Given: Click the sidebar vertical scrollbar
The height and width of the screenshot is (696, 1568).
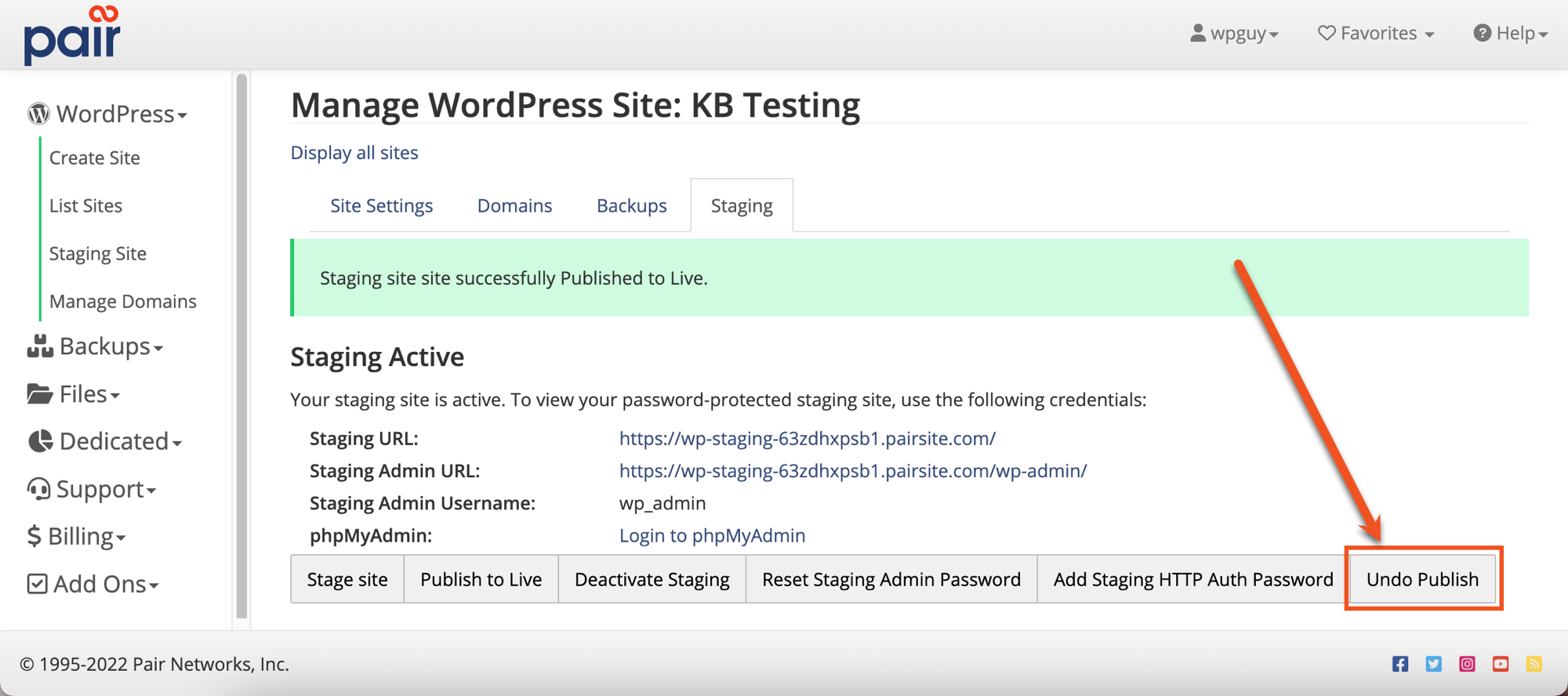Looking at the screenshot, I should [241, 346].
